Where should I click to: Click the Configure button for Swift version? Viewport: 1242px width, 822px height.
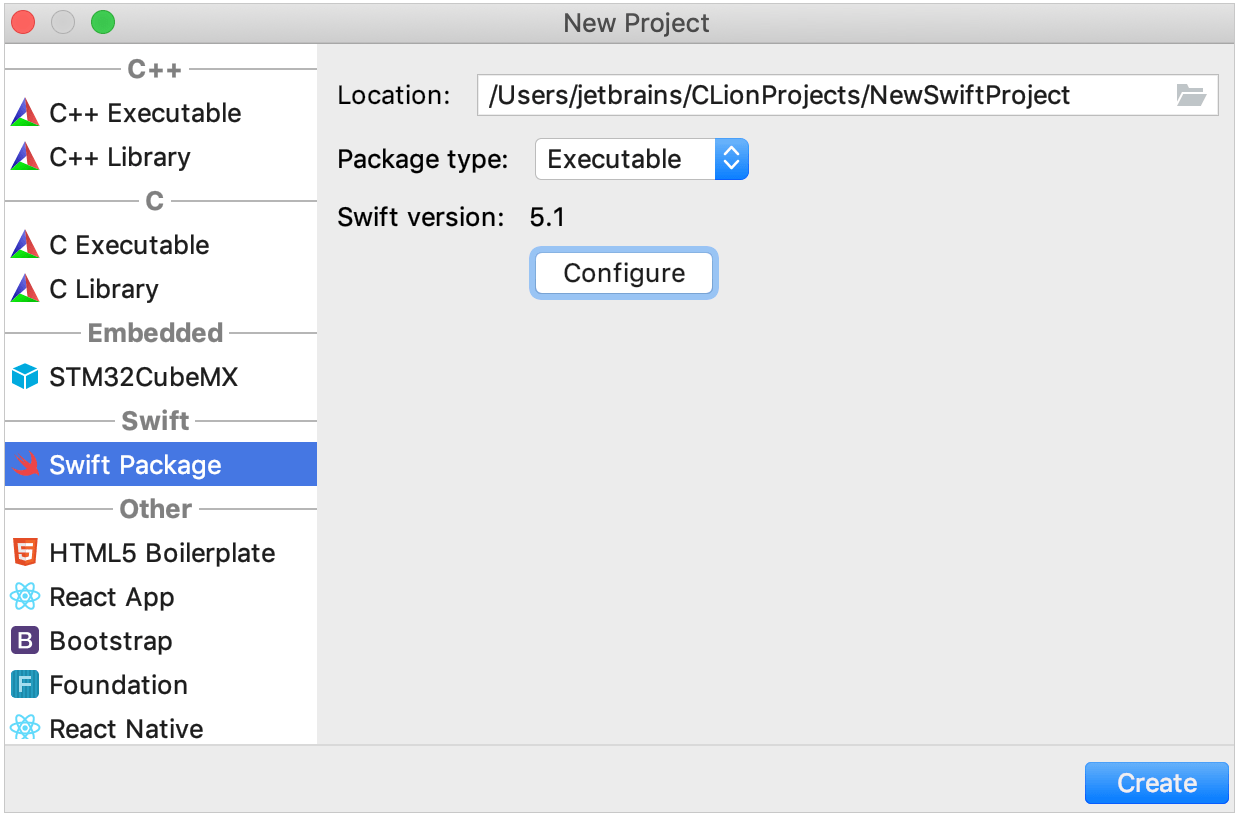click(623, 272)
